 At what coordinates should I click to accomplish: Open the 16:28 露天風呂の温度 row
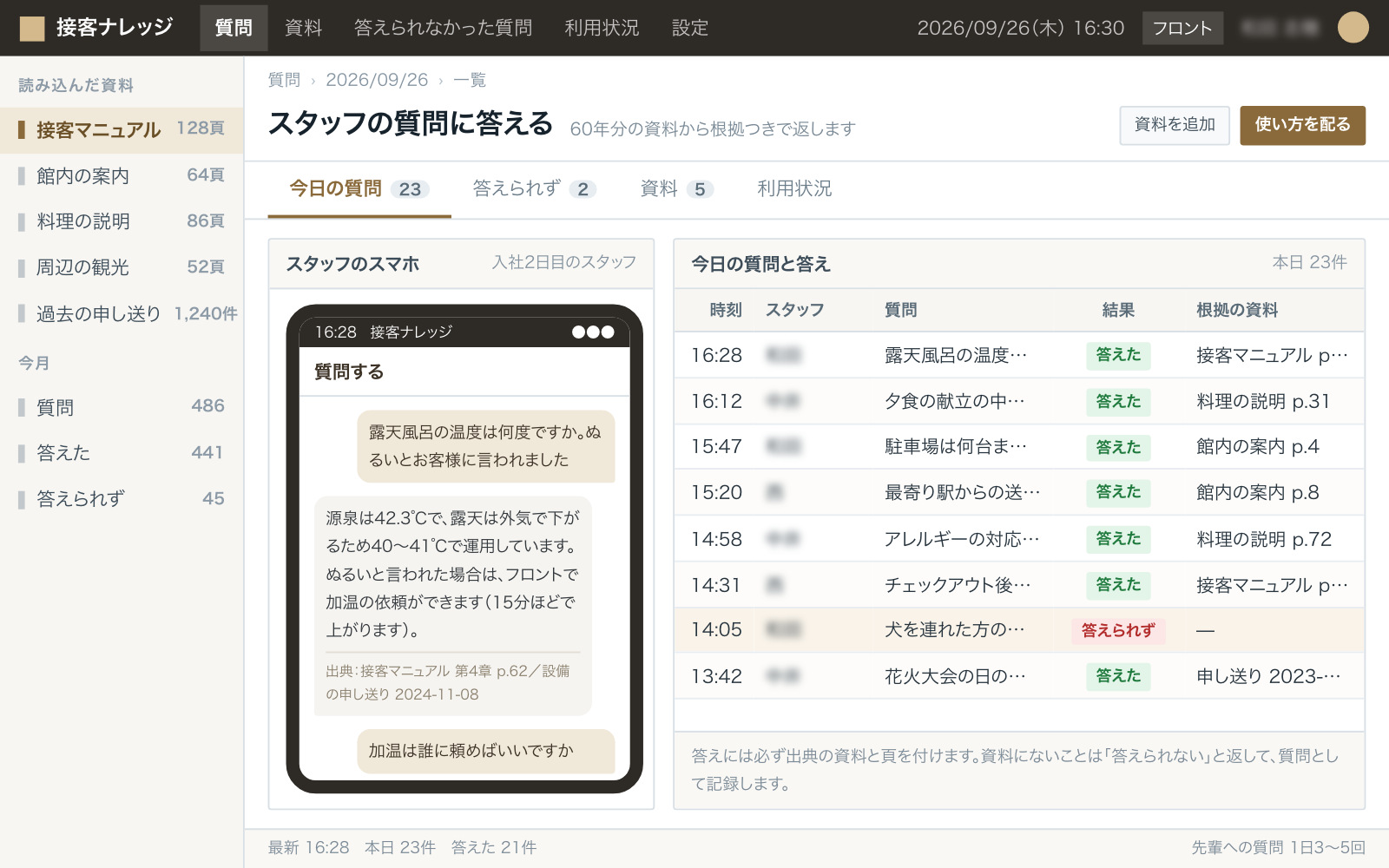(x=1019, y=355)
